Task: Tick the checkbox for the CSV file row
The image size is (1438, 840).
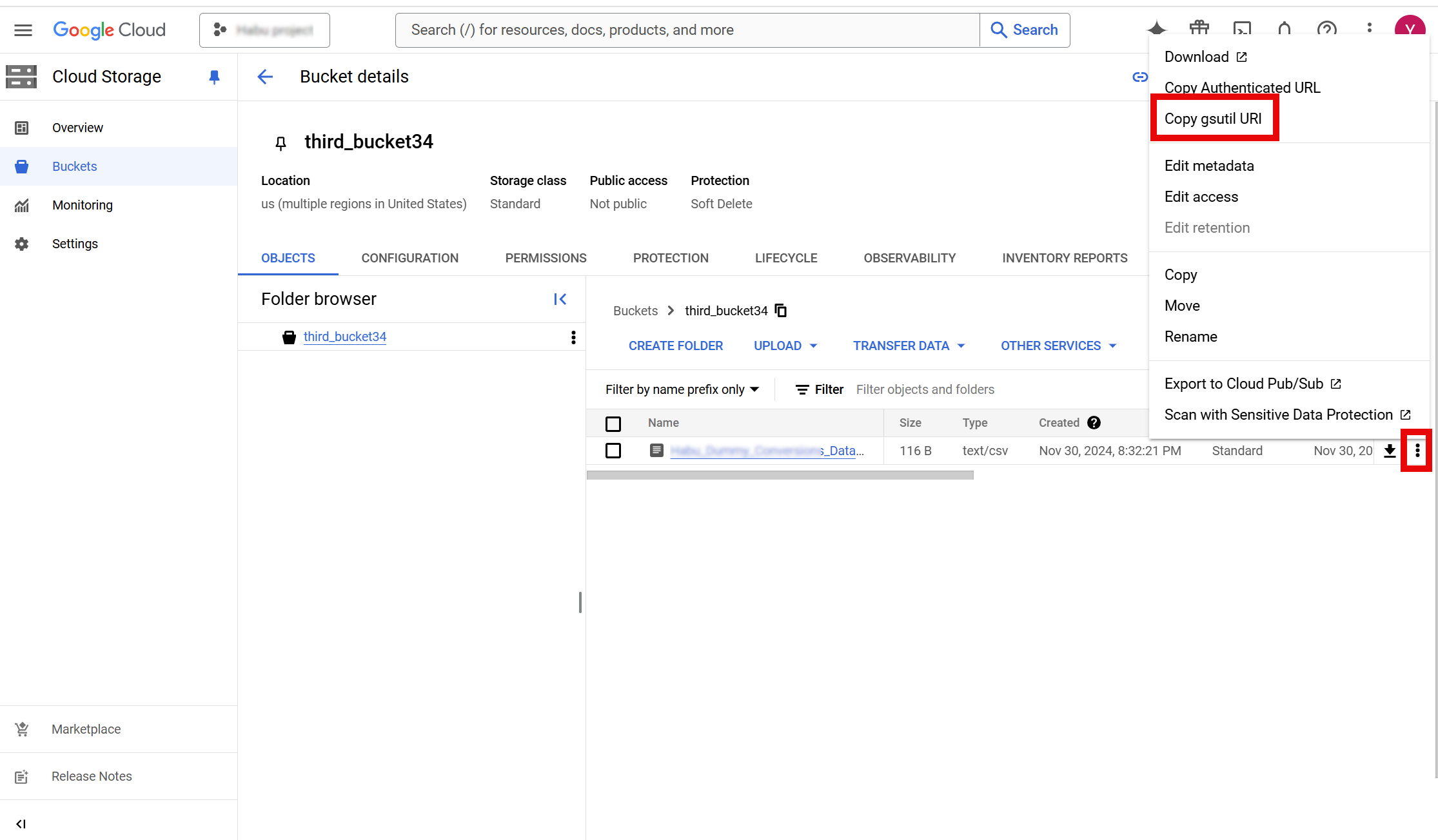Action: coord(613,451)
